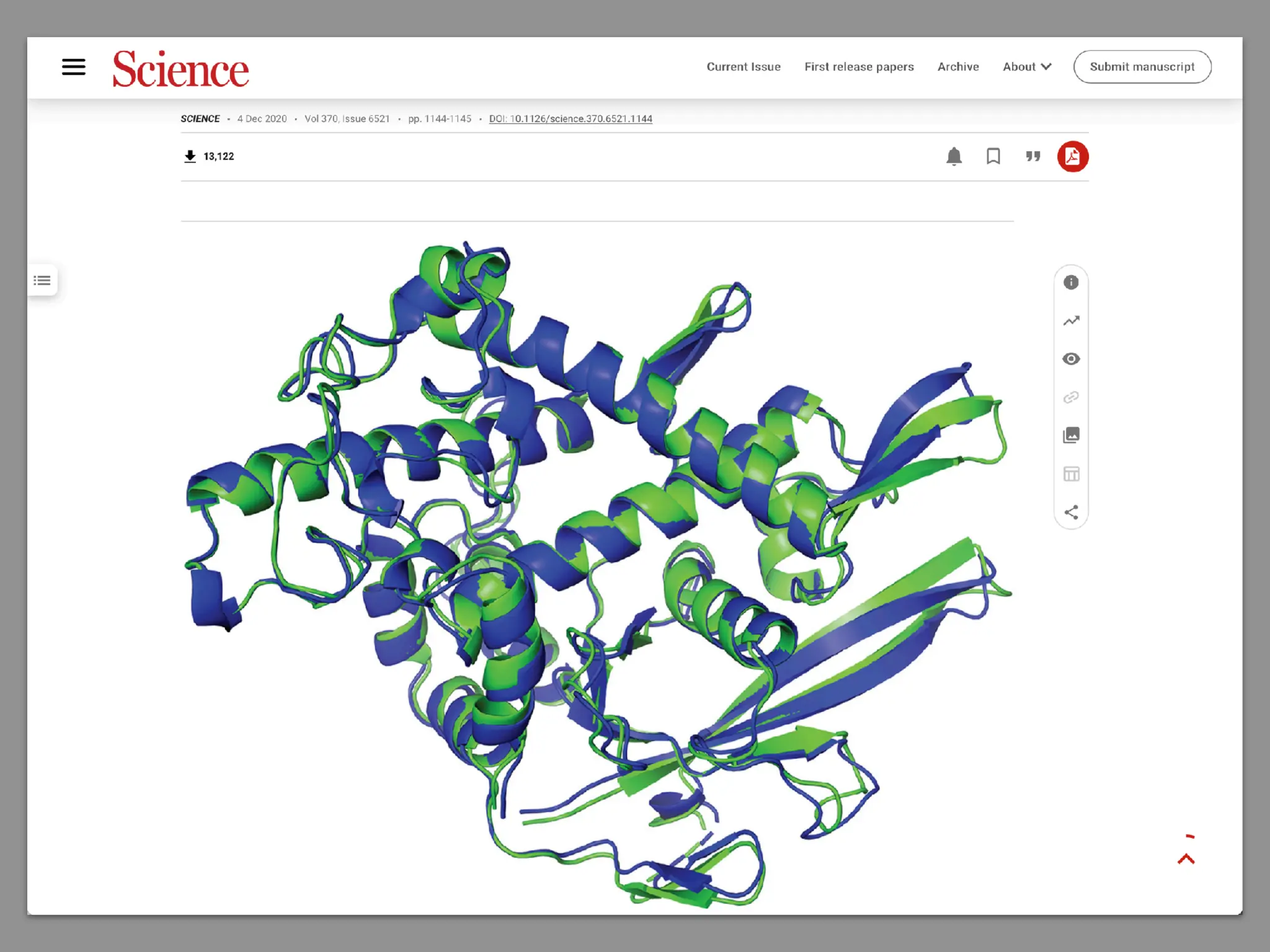
Task: Open the cite quotation-mark icon
Action: [1032, 156]
